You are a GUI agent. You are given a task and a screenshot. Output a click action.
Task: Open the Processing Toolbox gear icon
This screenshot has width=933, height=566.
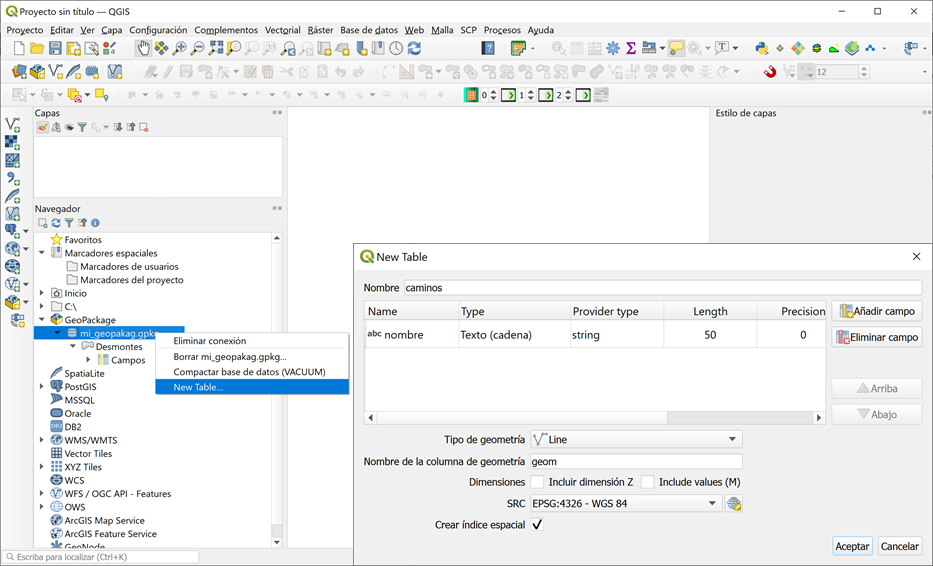[x=613, y=49]
